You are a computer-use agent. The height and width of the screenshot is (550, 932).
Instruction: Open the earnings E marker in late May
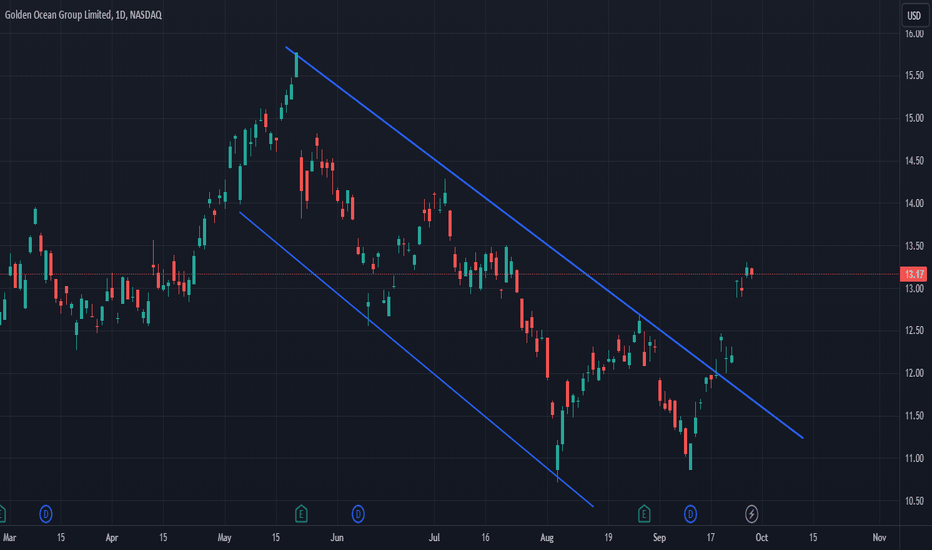[301, 514]
